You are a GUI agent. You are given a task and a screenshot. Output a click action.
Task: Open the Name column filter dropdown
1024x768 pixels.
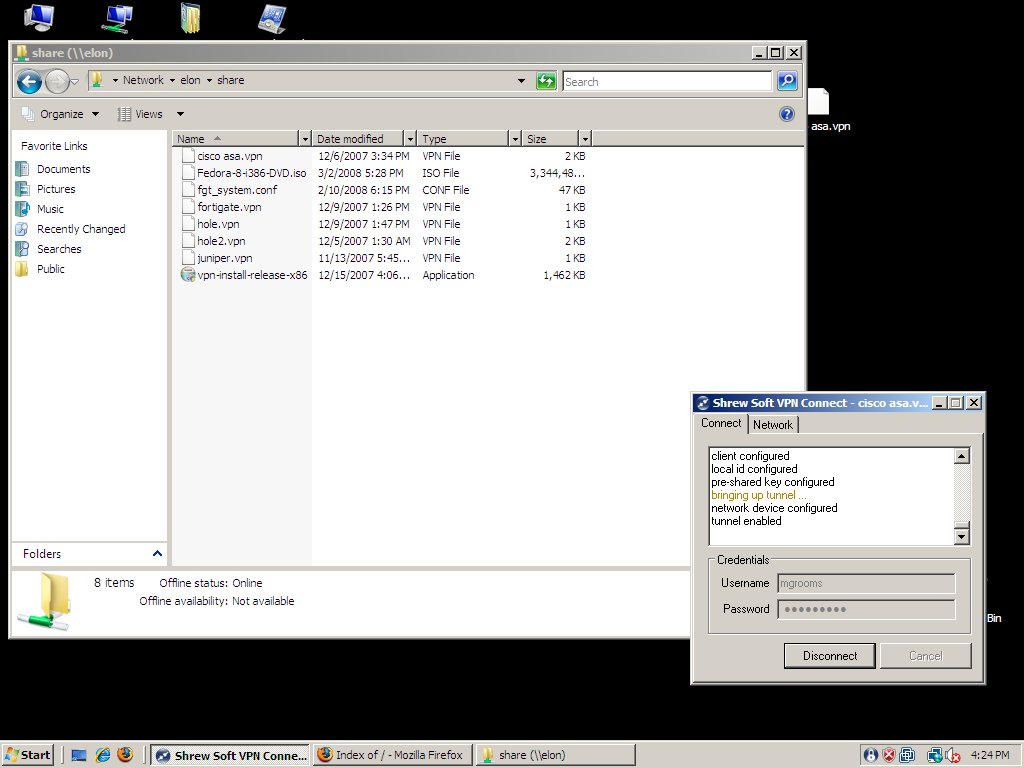pos(305,139)
